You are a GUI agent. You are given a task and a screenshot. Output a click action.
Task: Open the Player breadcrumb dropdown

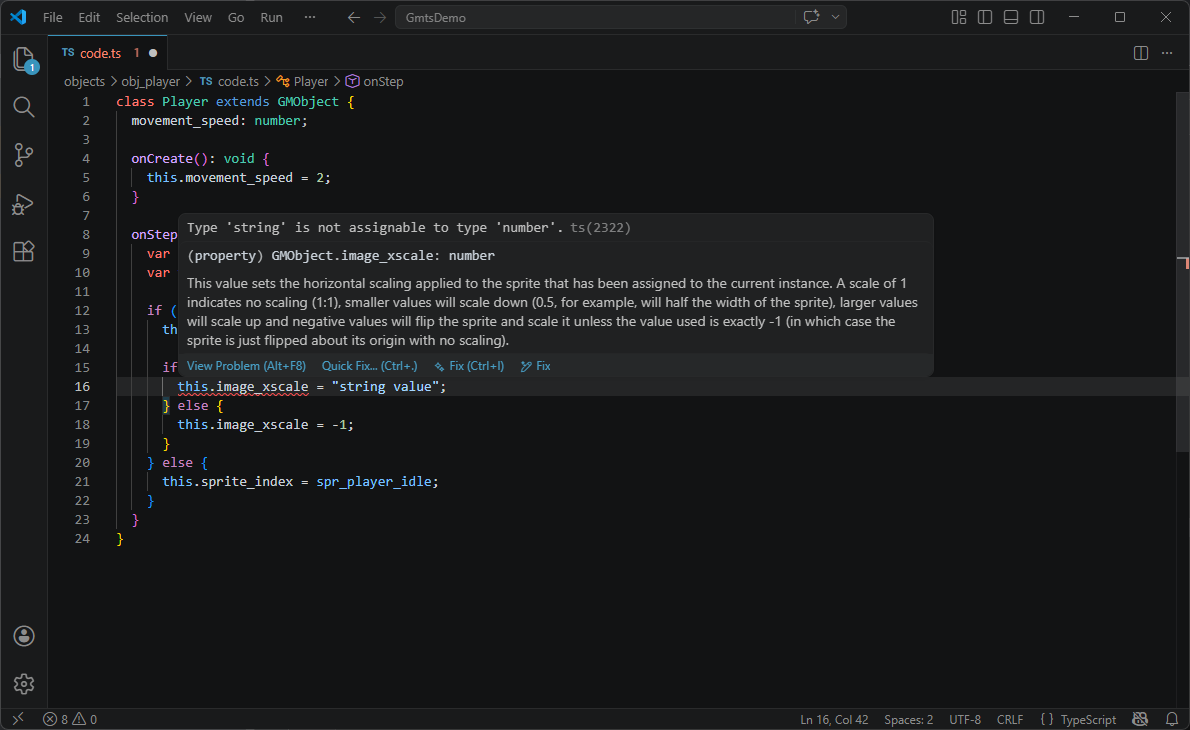(310, 81)
